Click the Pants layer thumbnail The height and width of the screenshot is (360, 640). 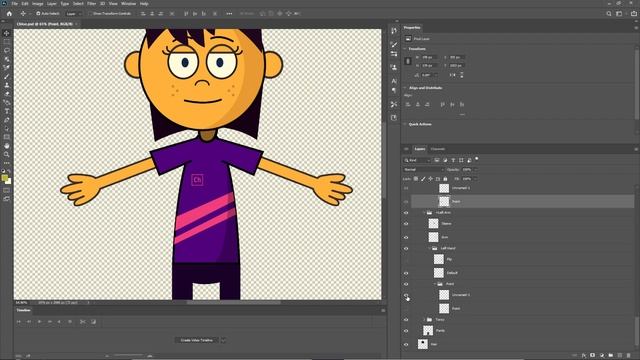tap(428, 331)
